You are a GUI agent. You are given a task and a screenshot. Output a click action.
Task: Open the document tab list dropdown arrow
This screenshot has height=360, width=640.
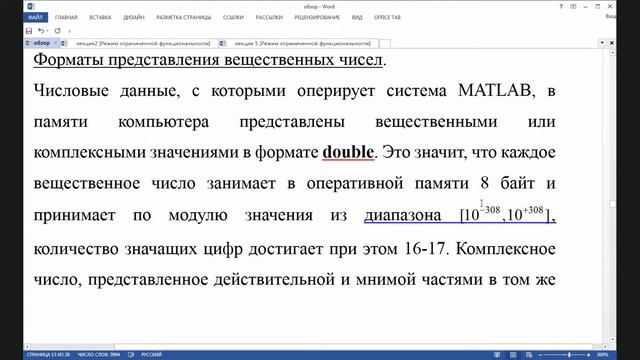[602, 43]
